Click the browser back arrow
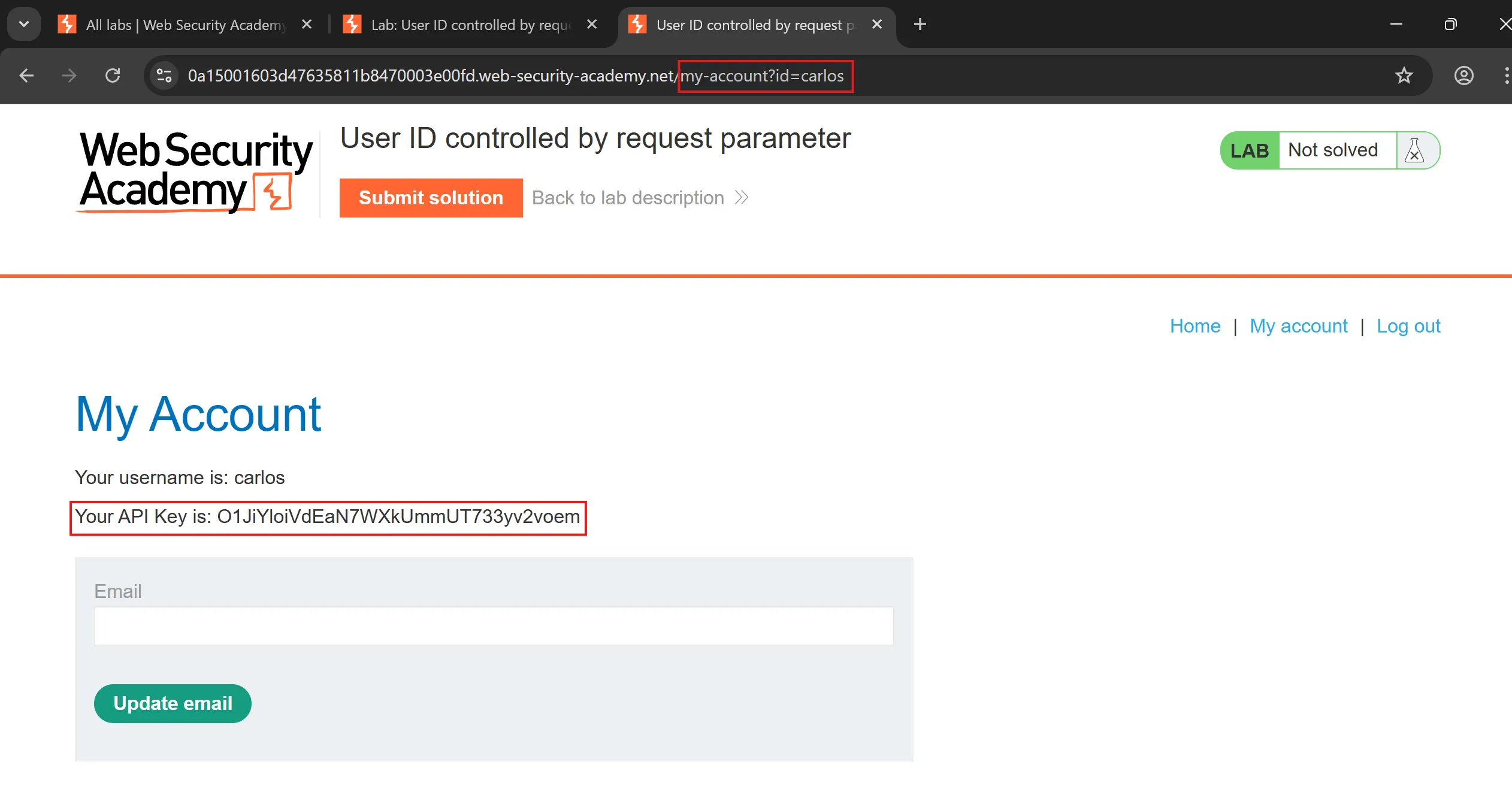This screenshot has height=804, width=1512. pos(26,75)
